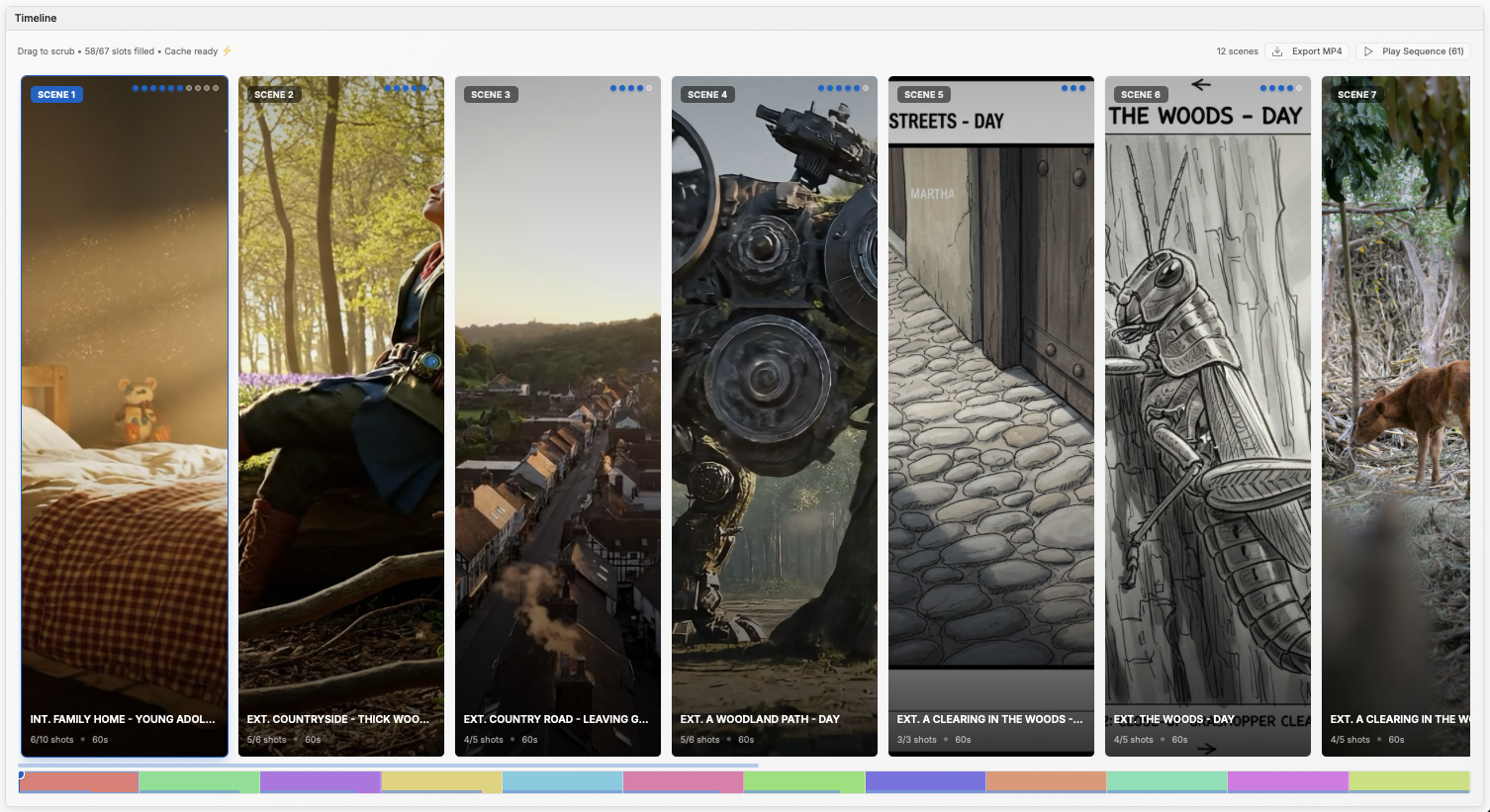Click the "5/6 shots" label under Scene 2
The height and width of the screenshot is (812, 1490).
[x=267, y=740]
